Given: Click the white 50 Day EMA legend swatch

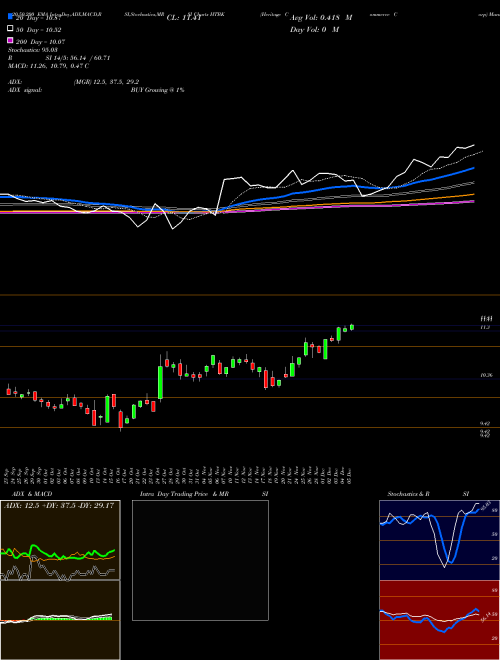Looking at the screenshot, I should (10, 29).
